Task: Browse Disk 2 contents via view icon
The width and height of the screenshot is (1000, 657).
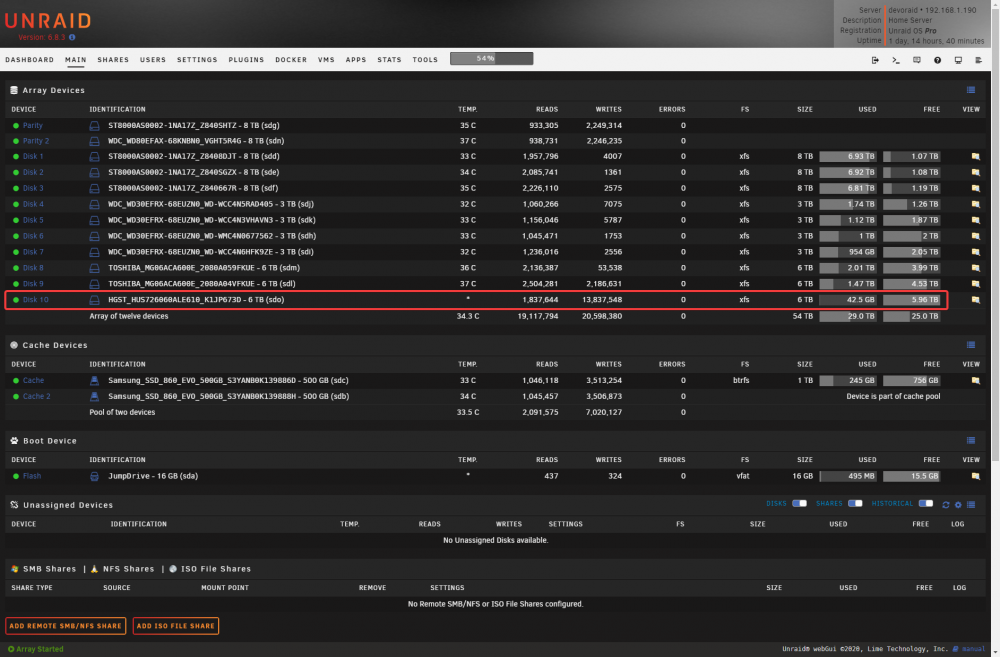Action: (975, 172)
